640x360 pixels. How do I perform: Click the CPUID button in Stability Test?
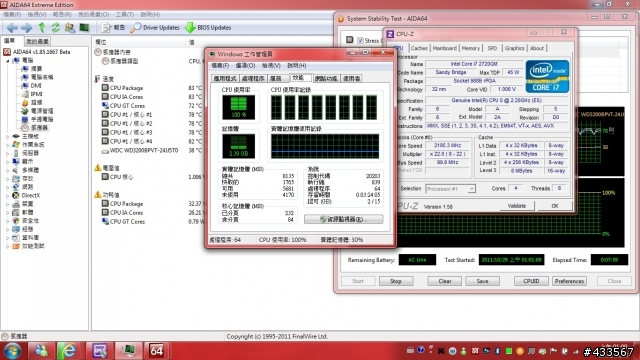point(531,281)
